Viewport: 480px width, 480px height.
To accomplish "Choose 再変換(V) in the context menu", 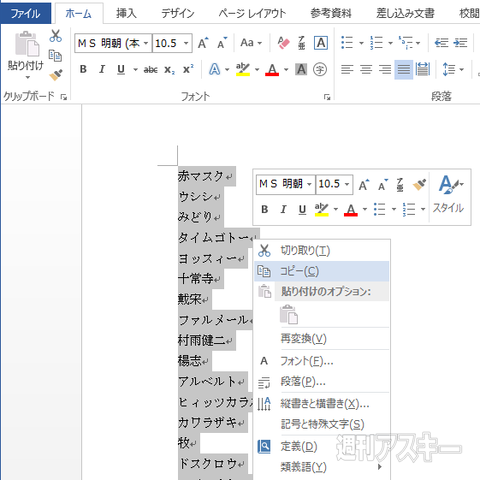I will tap(321, 339).
